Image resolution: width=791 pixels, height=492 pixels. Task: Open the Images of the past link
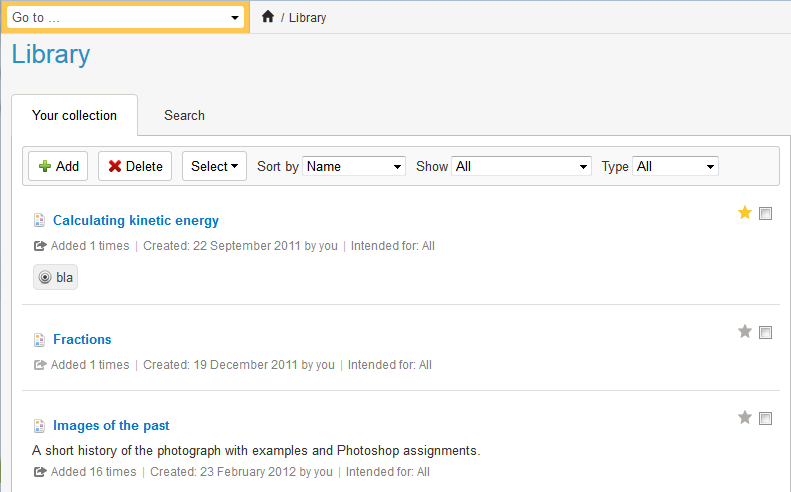click(111, 425)
